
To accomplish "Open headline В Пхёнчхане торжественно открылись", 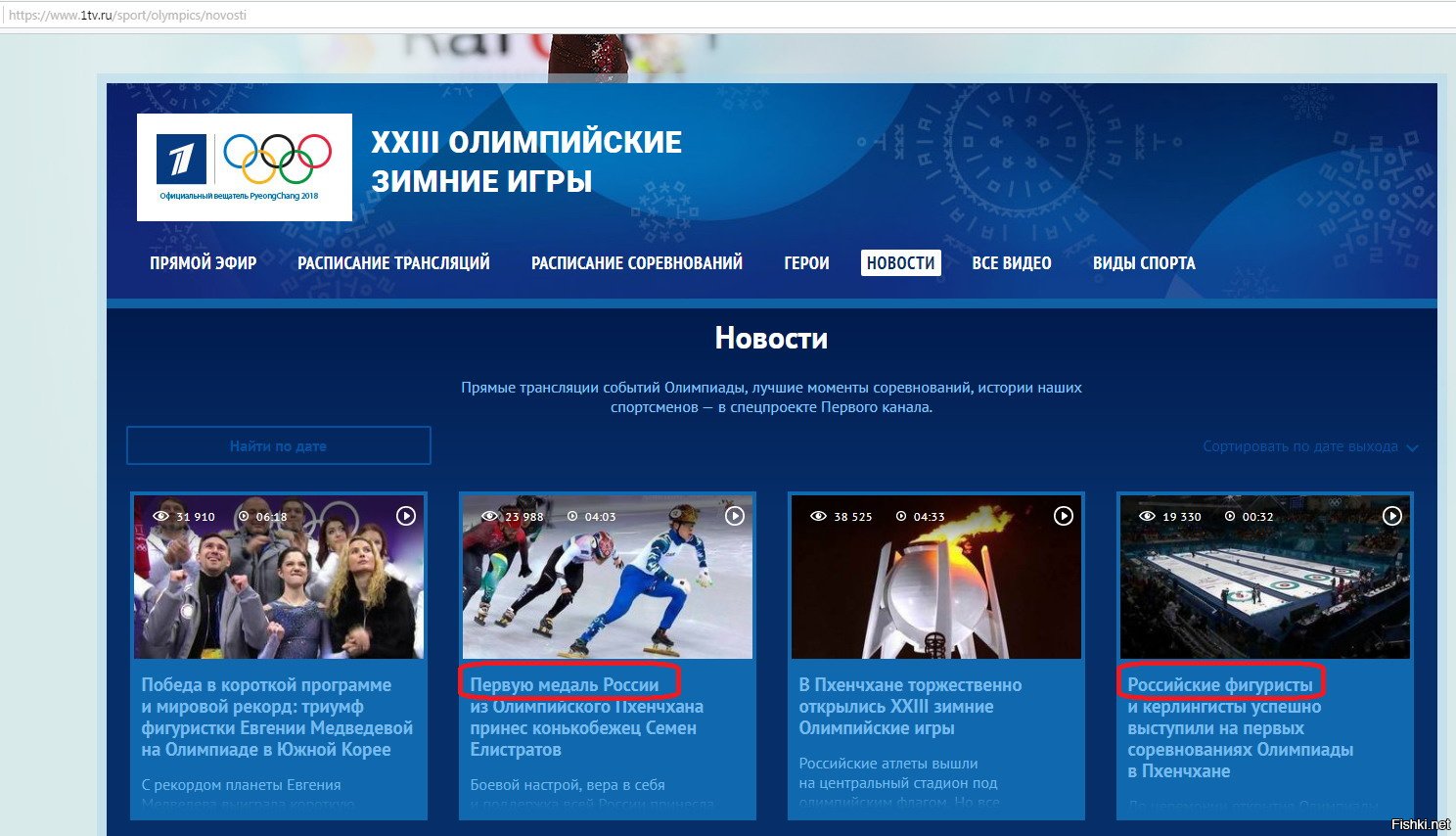I will [x=910, y=707].
